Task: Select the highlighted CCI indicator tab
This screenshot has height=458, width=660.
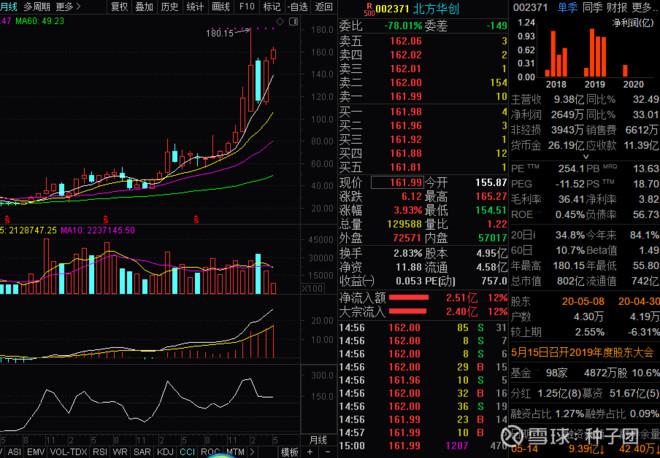Action: coord(187,452)
